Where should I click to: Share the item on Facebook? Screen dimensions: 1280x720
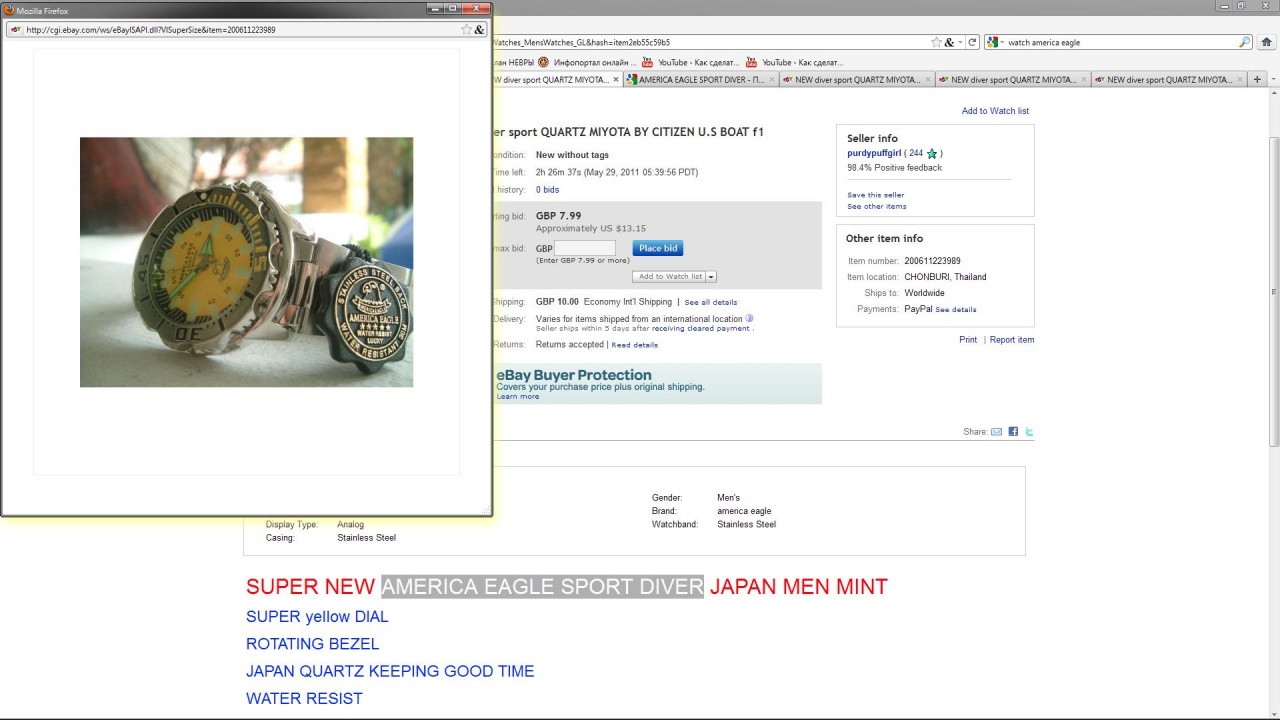click(x=1013, y=432)
